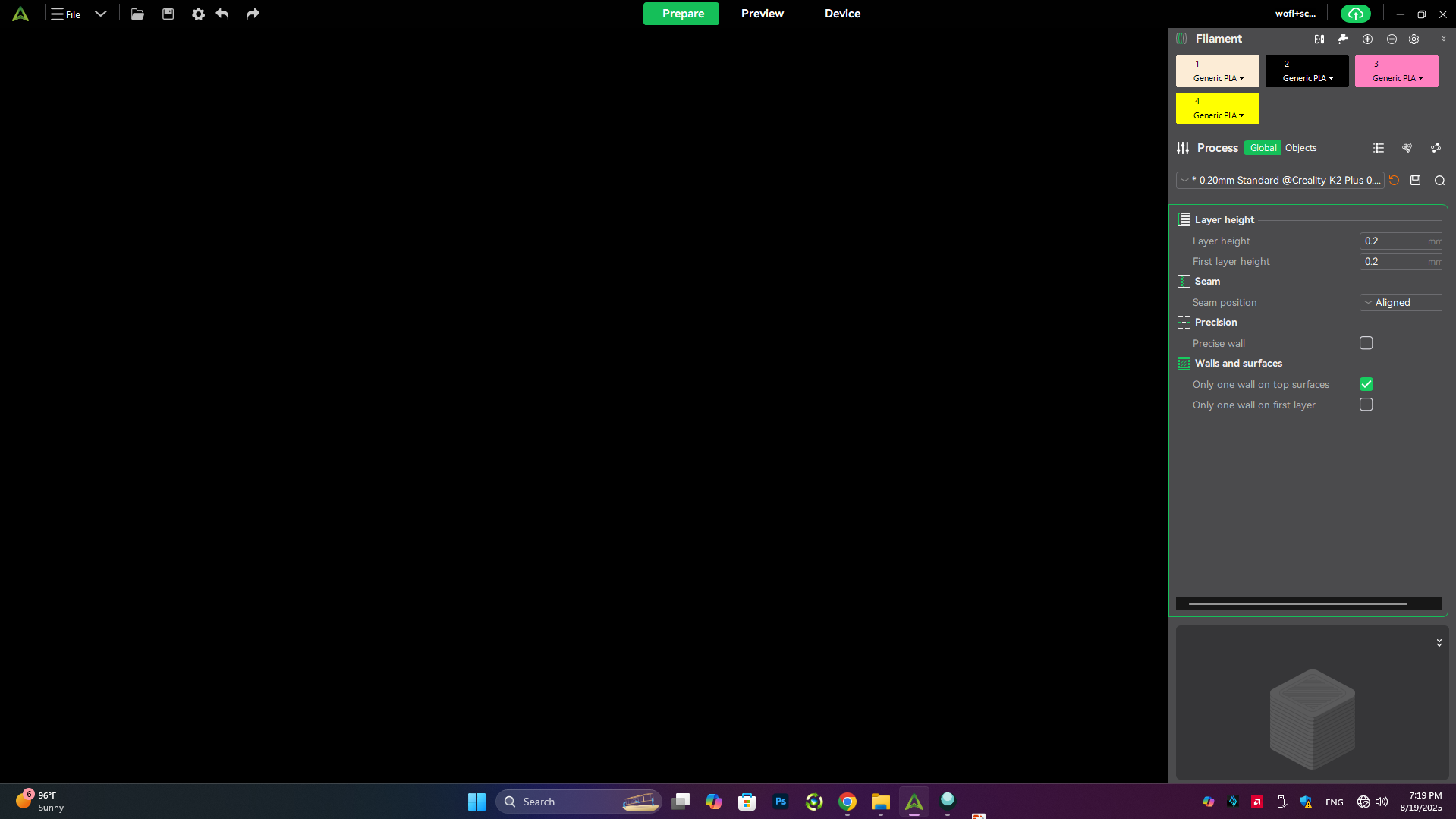Add a new filament with plus icon

tap(1367, 39)
